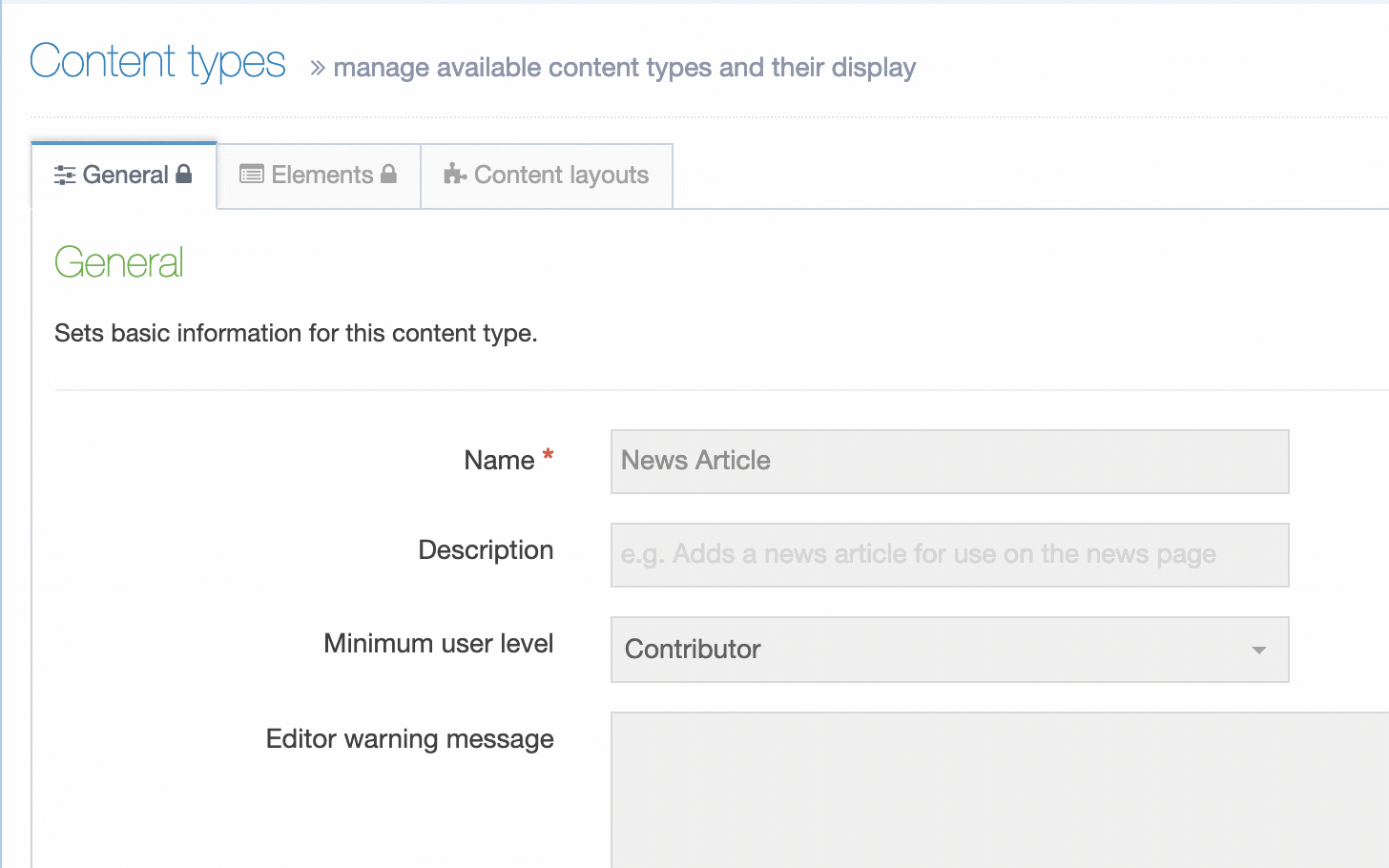Click the lock icon beside the Elements tab label
The height and width of the screenshot is (868, 1389).
[388, 174]
